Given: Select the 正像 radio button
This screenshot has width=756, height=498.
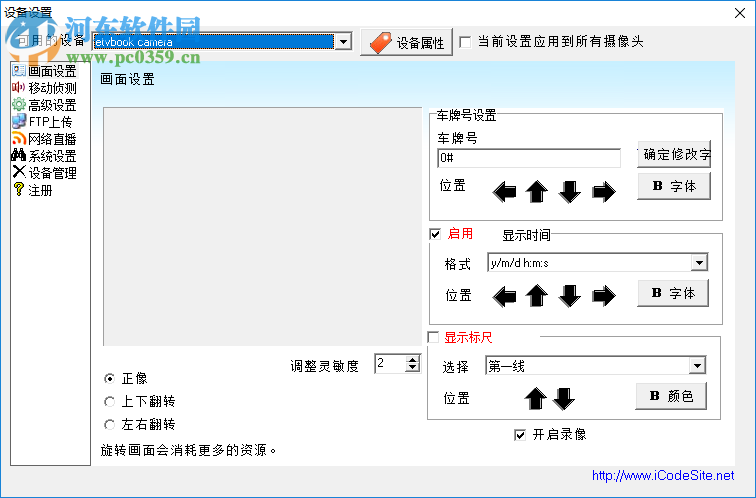Looking at the screenshot, I should pyautogui.click(x=109, y=379).
